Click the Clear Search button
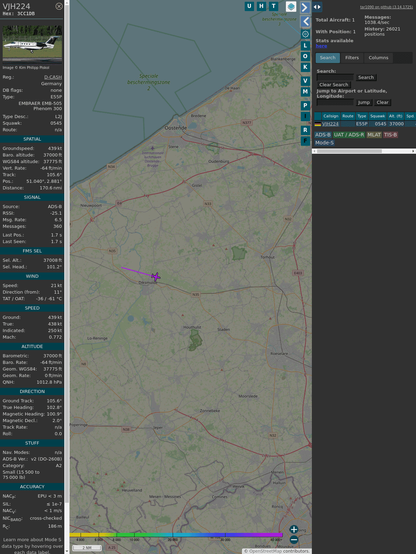 (x=334, y=85)
